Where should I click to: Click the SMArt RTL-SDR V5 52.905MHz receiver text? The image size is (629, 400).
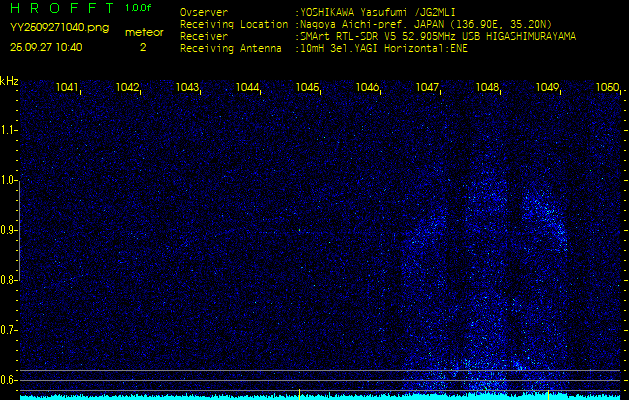(438, 37)
